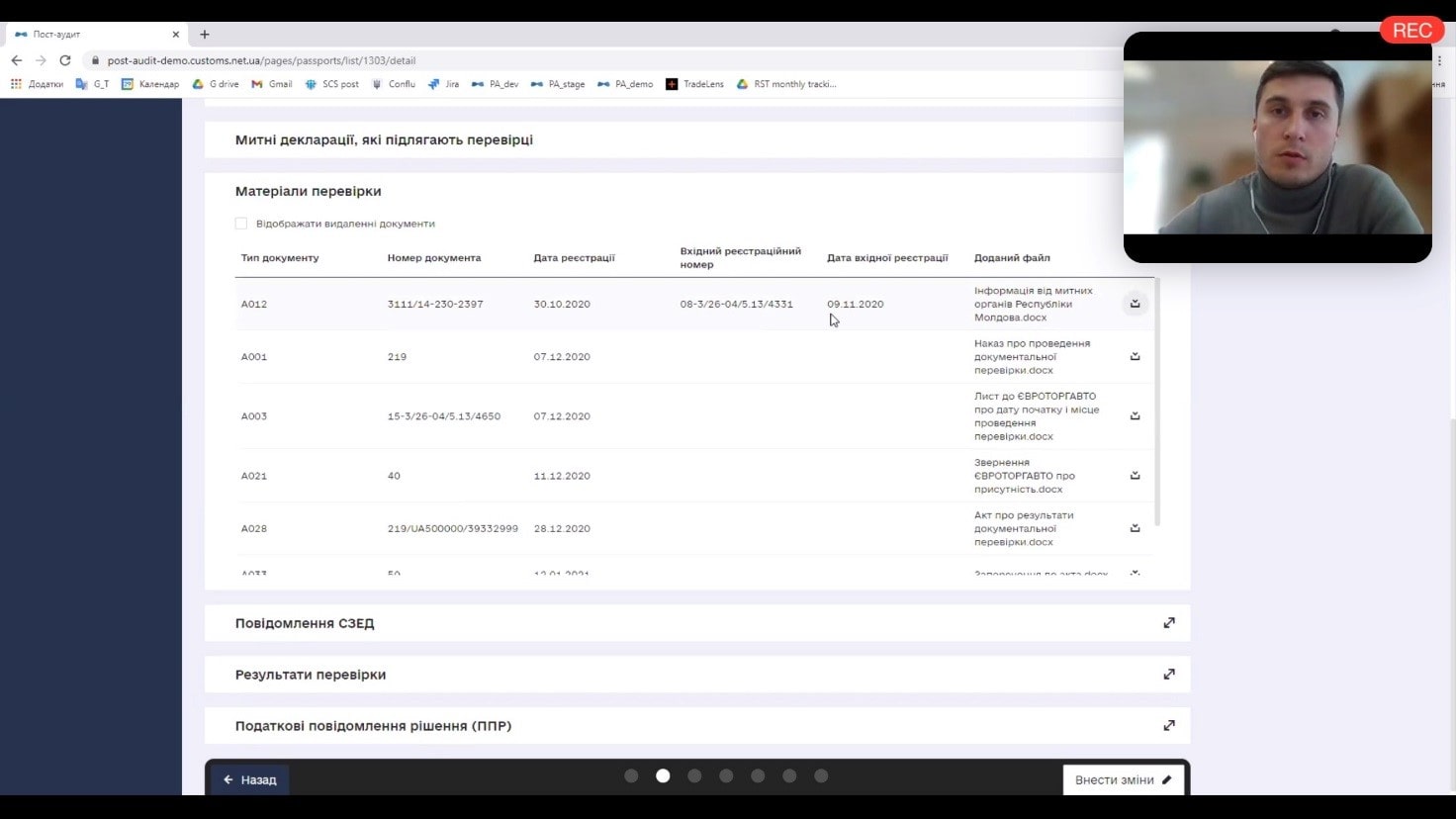Reload the page
Screen dimensions: 1456x819
click(x=65, y=60)
